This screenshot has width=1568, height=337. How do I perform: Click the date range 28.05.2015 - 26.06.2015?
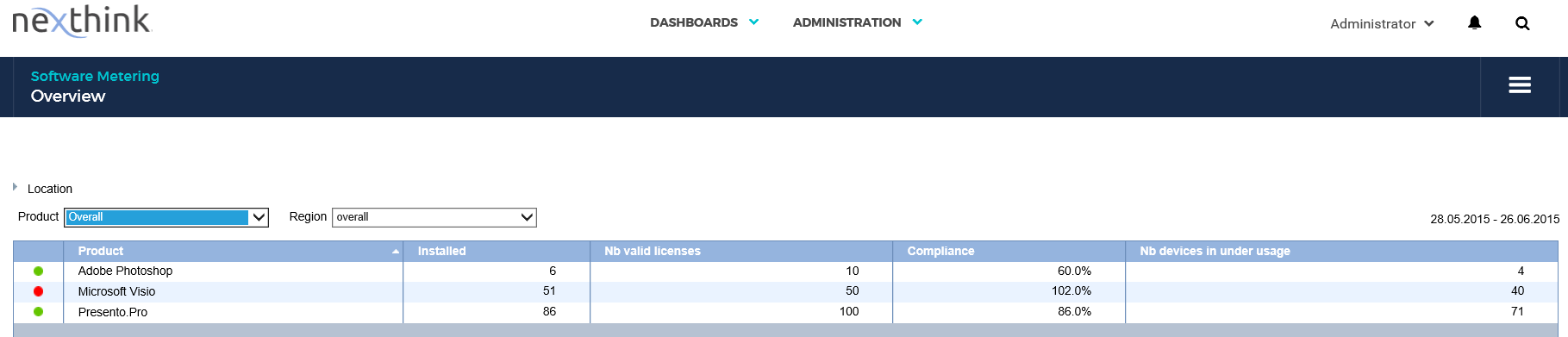click(x=1495, y=219)
